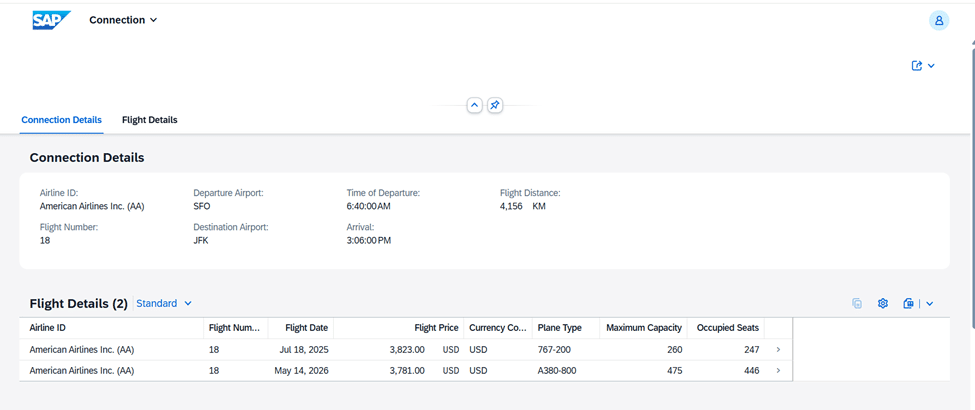This screenshot has width=975, height=410.
Task: Pin the header using the pin icon
Action: pyautogui.click(x=495, y=105)
